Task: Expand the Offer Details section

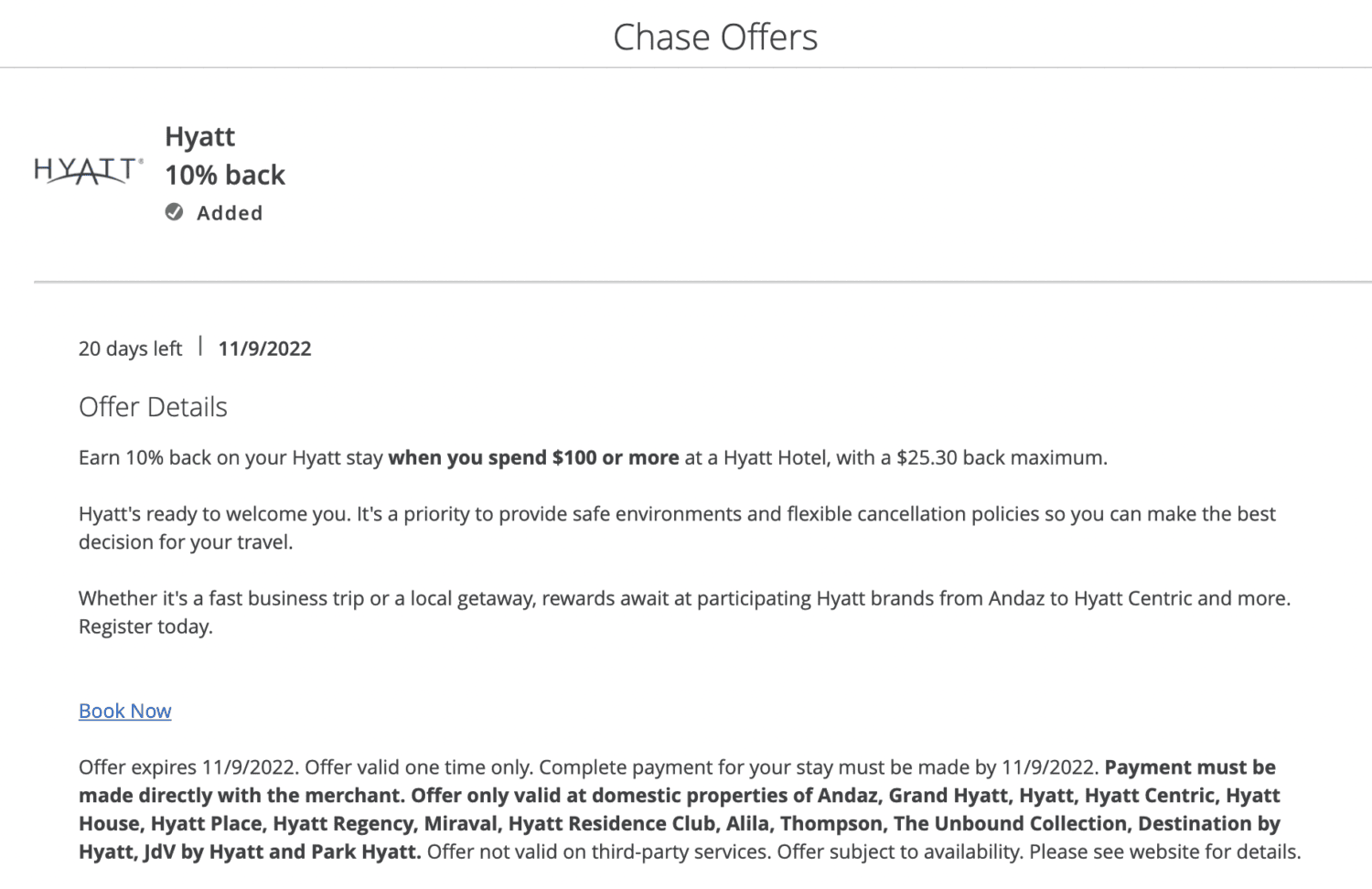Action: pyautogui.click(x=153, y=406)
